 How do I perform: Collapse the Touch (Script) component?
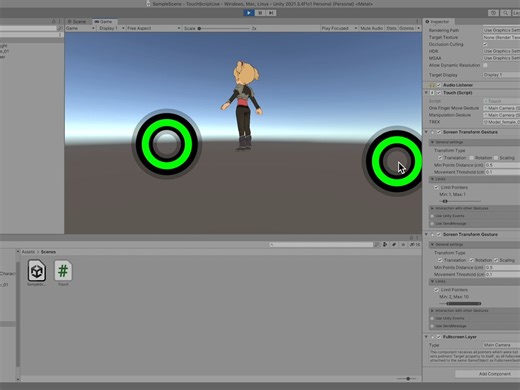point(426,93)
